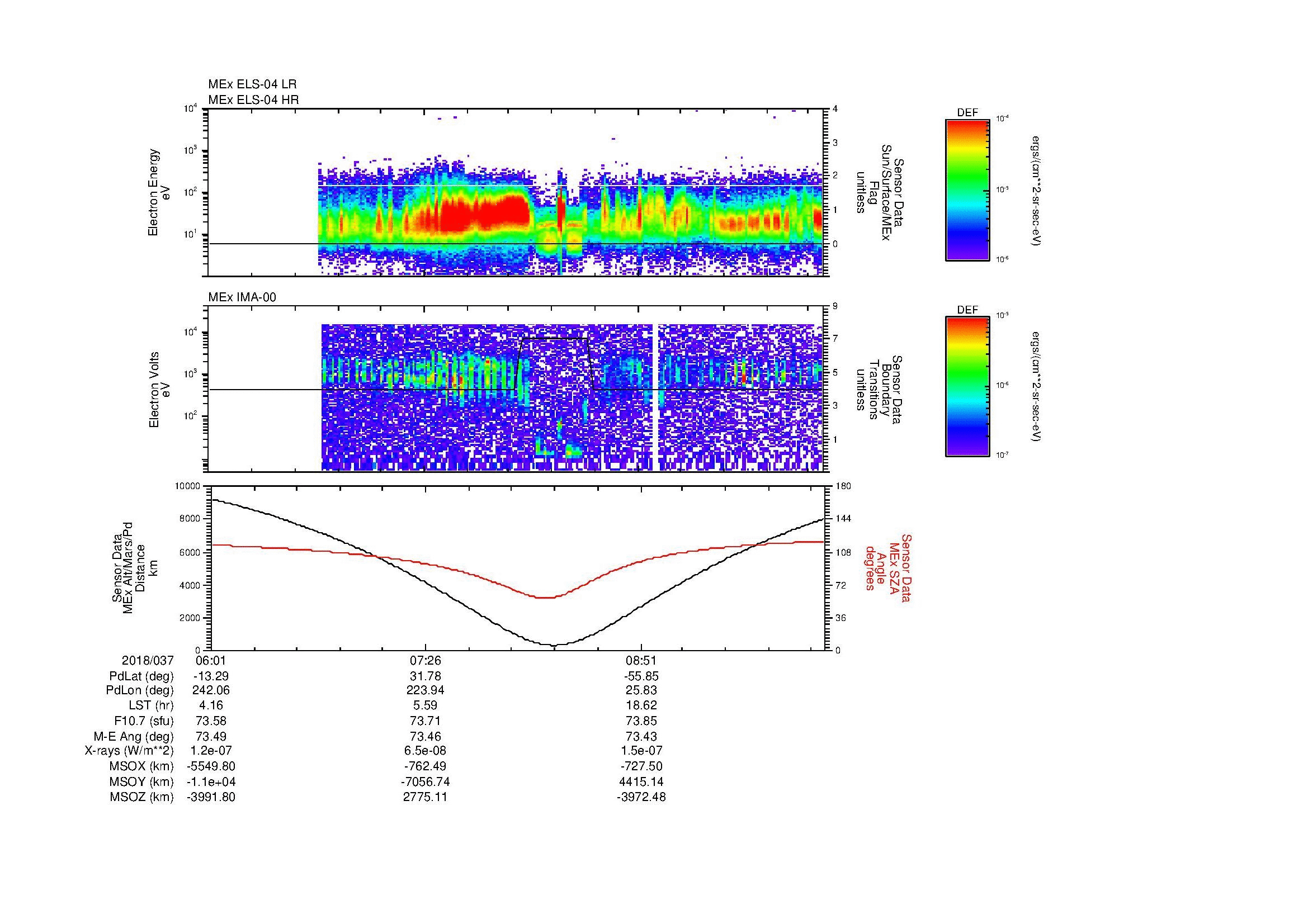
Task: Click the 'Electron Volts eV' axis label
Action: click(x=159, y=390)
